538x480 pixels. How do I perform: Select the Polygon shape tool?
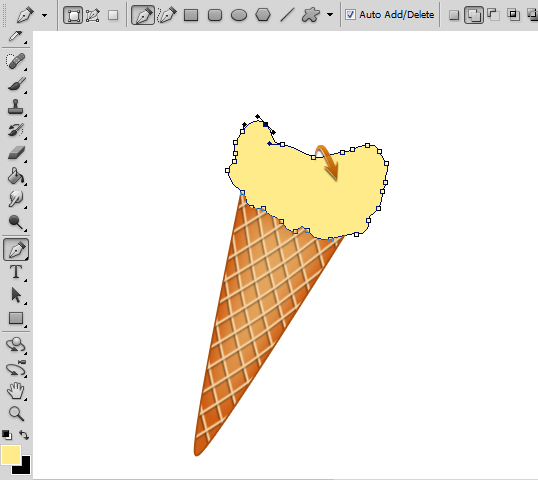(x=263, y=15)
